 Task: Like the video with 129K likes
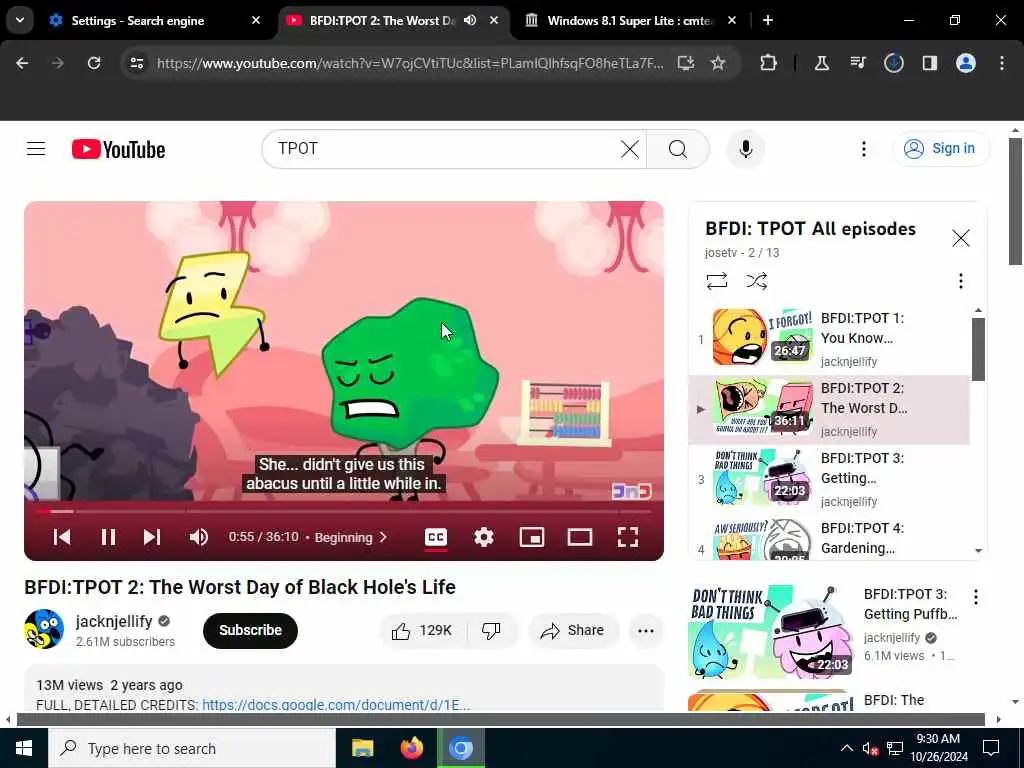point(423,630)
